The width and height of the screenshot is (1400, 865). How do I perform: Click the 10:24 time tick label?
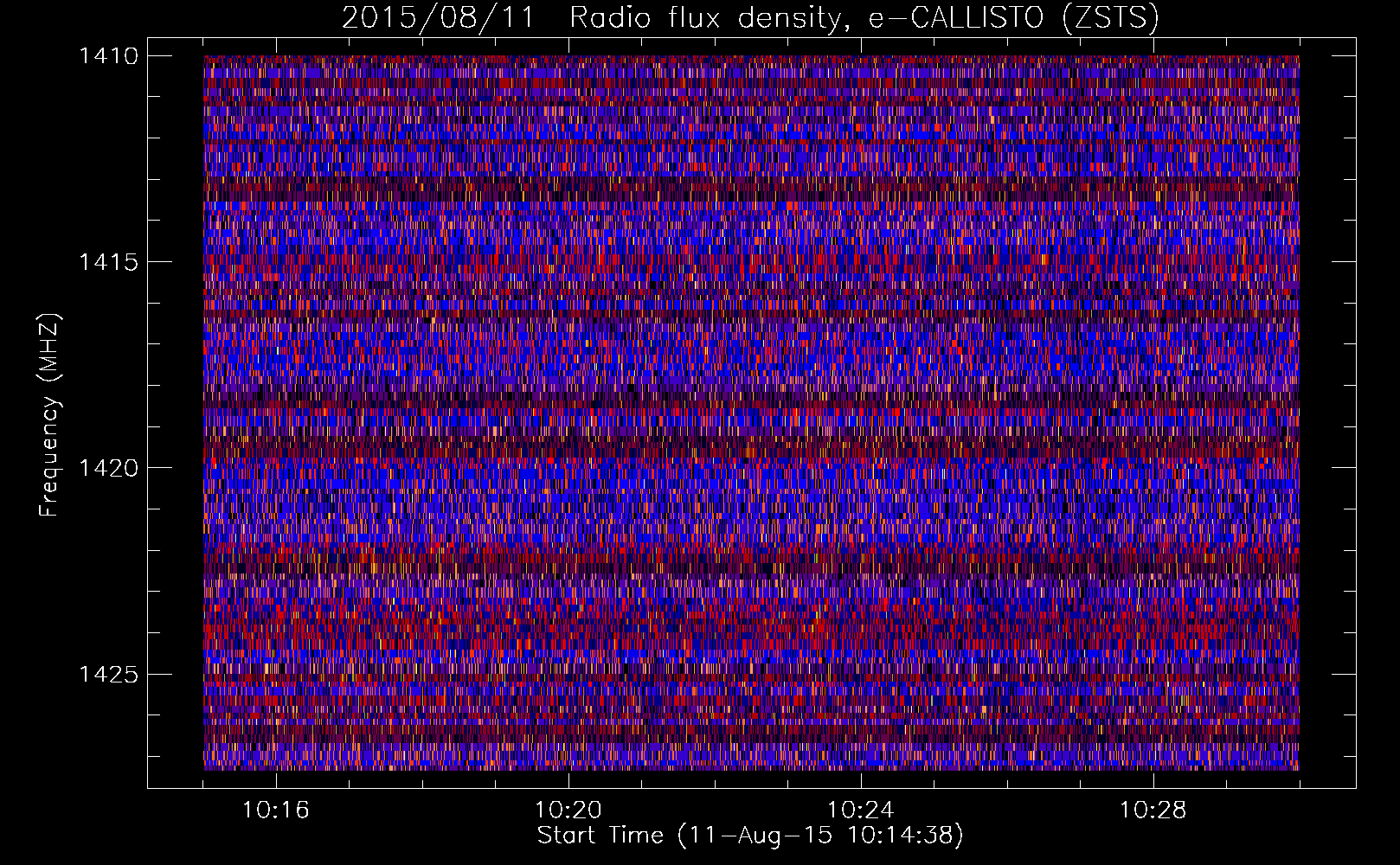[x=860, y=811]
